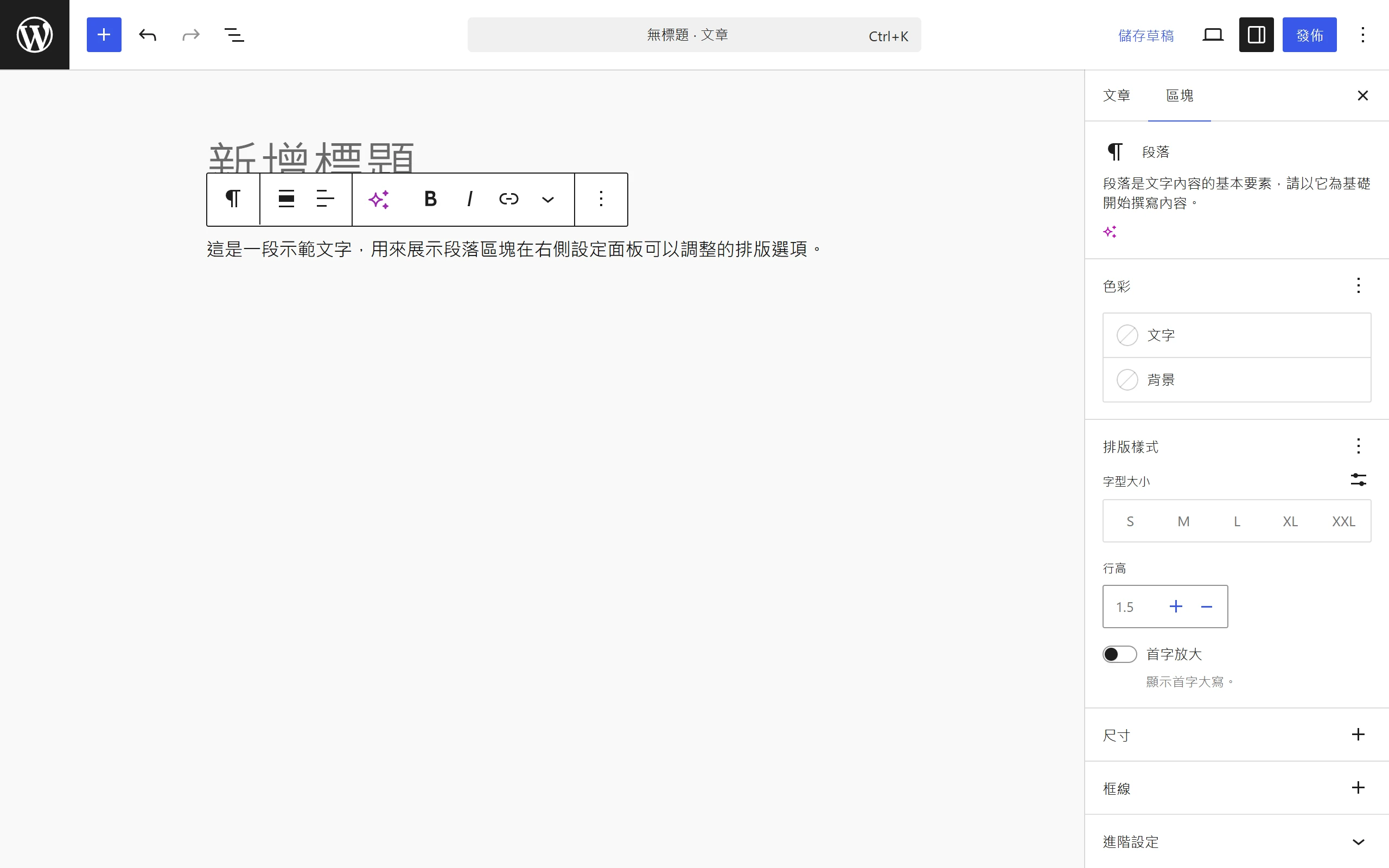Click the paragraph block type icon in toolbar
This screenshot has height=868, width=1389.
[x=233, y=199]
